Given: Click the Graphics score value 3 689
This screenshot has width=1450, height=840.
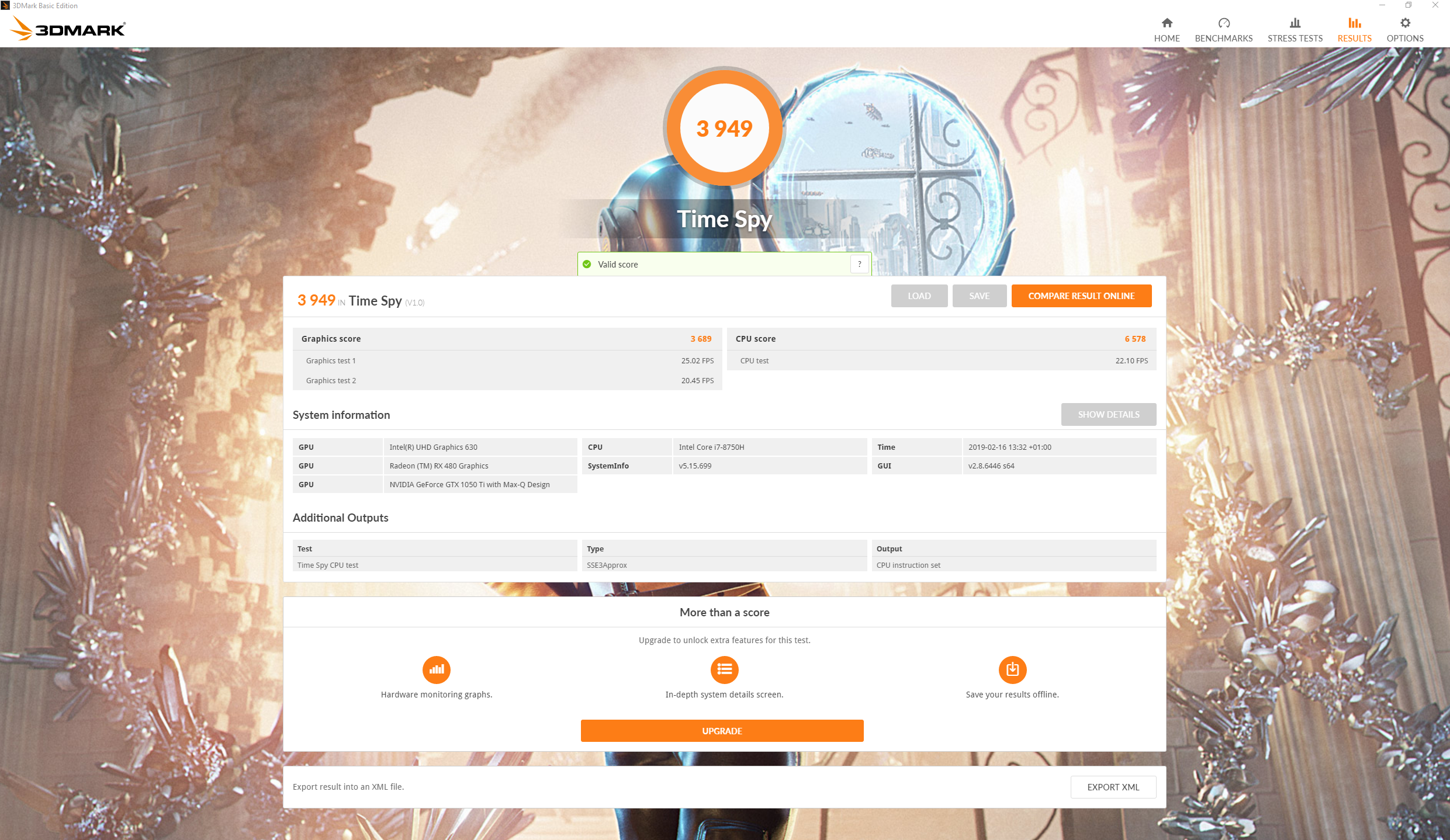Looking at the screenshot, I should [700, 338].
